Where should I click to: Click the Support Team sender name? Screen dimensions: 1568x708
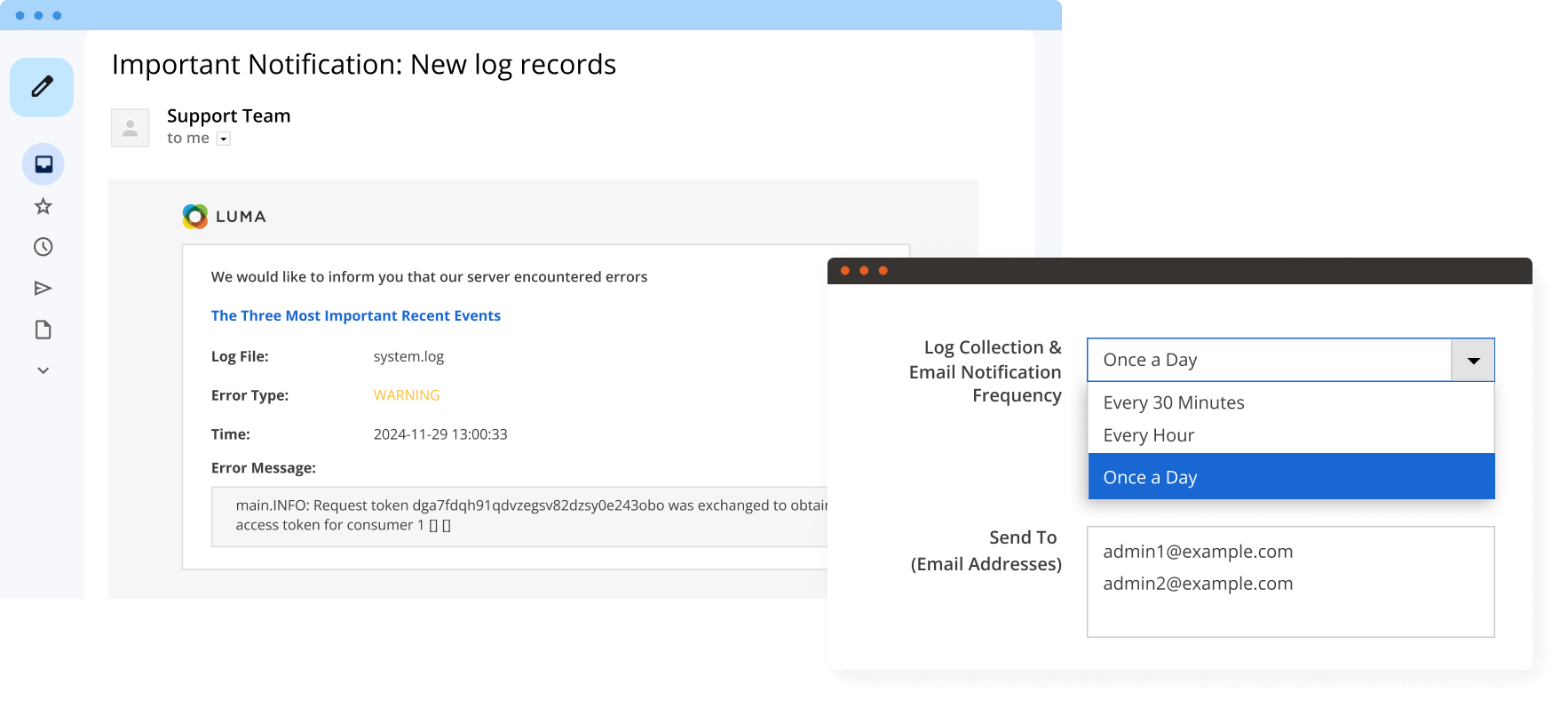coord(228,115)
